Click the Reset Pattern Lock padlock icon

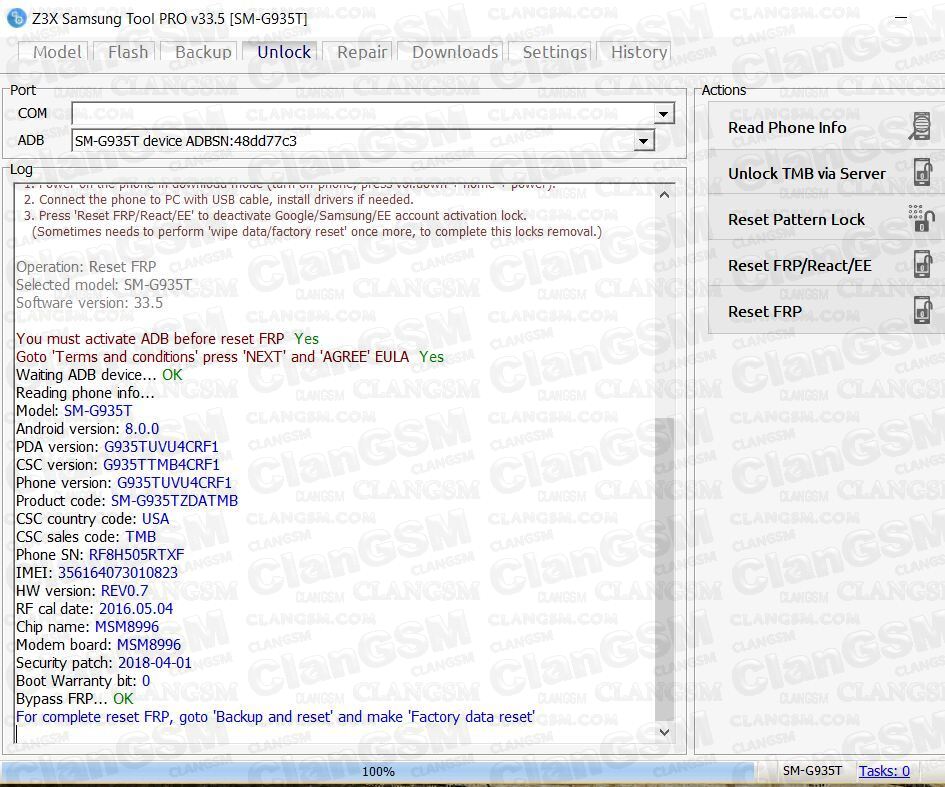(x=921, y=218)
